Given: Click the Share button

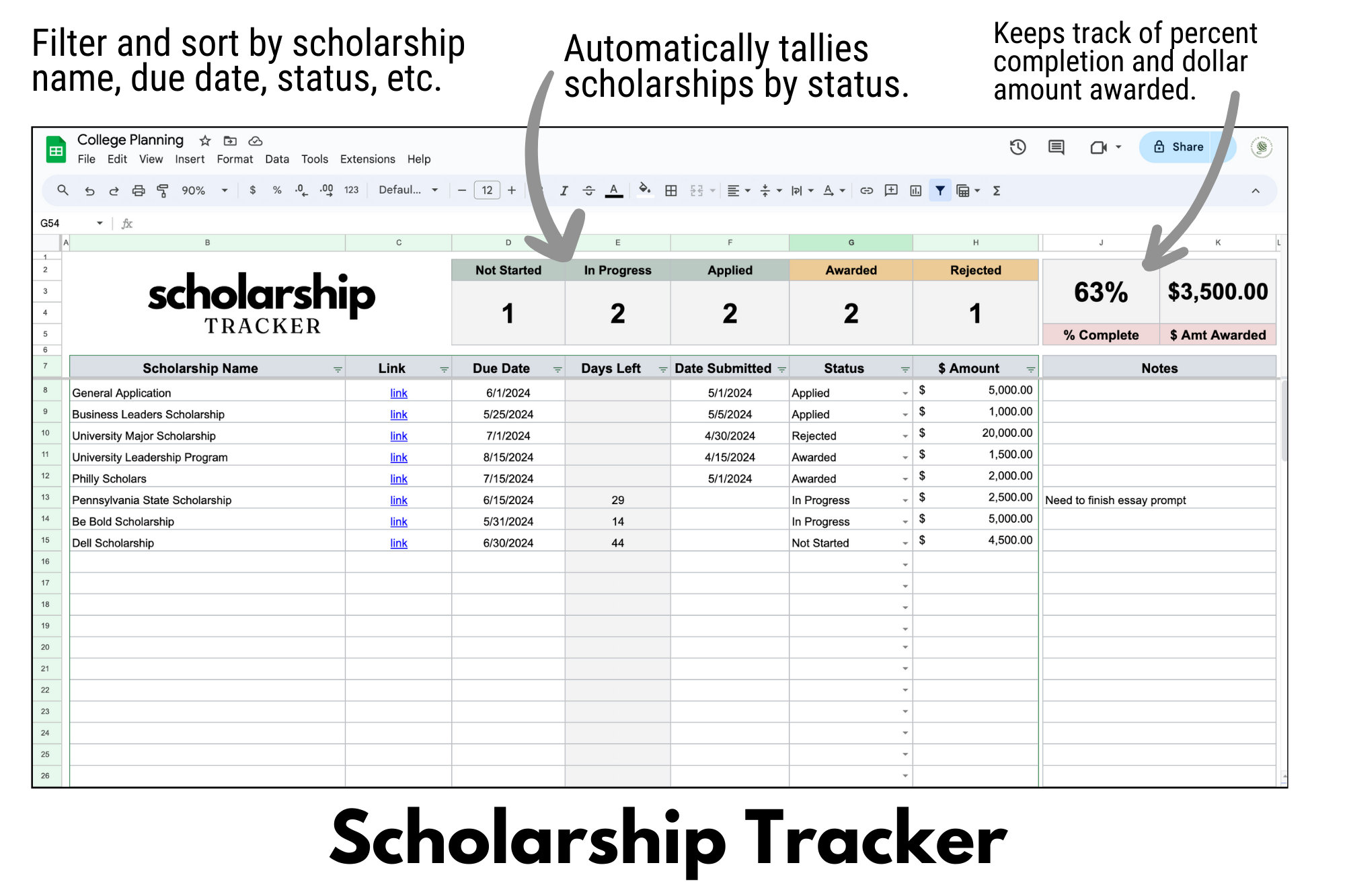Looking at the screenshot, I should (1186, 147).
